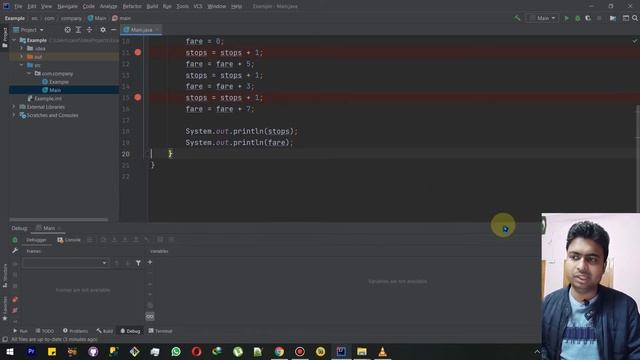Toggle breakpoint on line 11

point(138,52)
